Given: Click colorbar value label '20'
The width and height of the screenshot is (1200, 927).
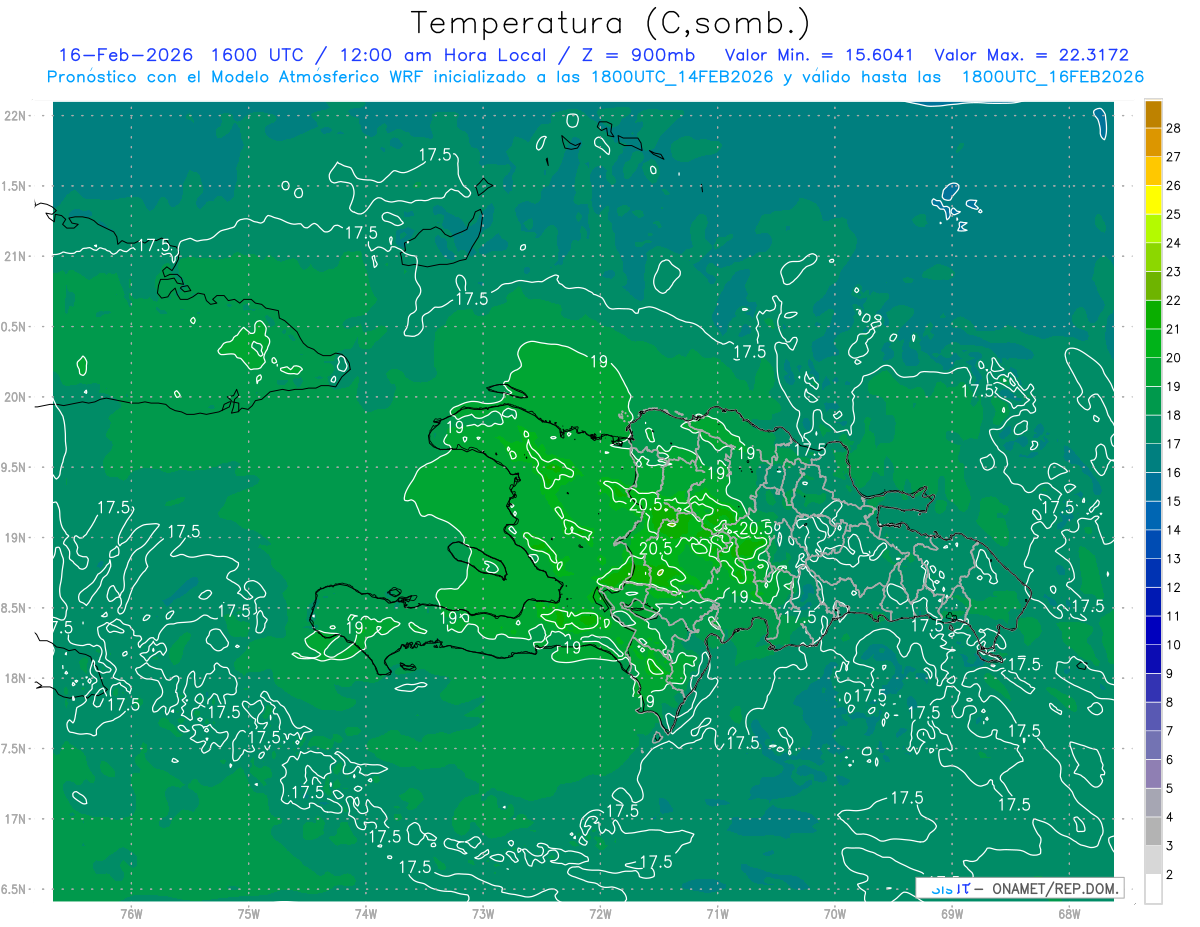Looking at the screenshot, I should (1174, 358).
